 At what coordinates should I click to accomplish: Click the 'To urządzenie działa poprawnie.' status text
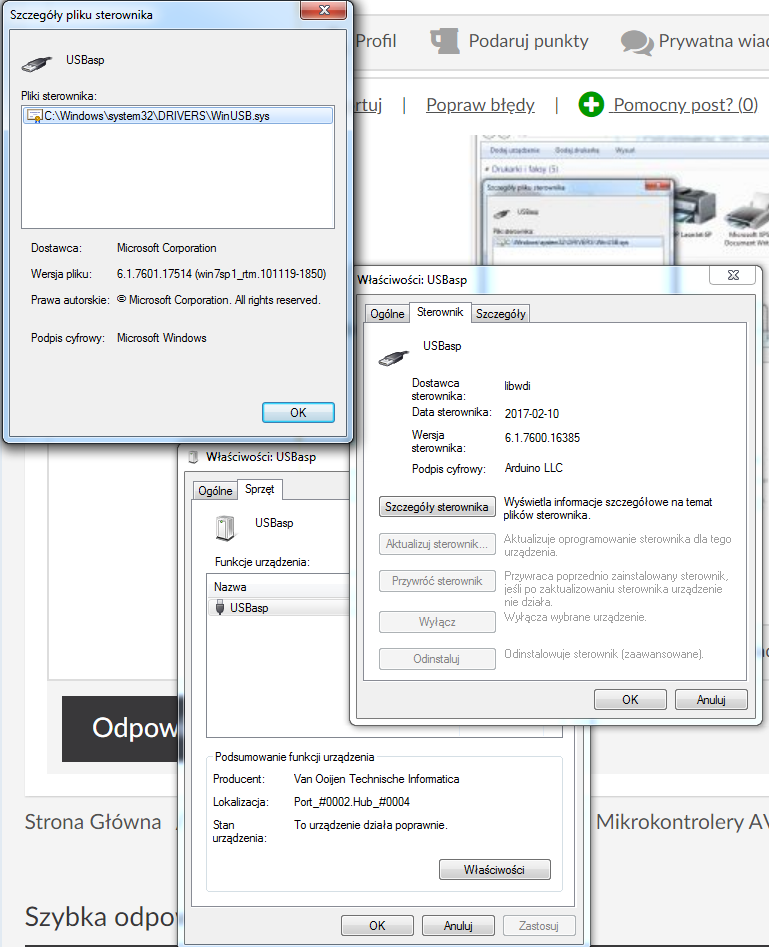click(x=370, y=825)
